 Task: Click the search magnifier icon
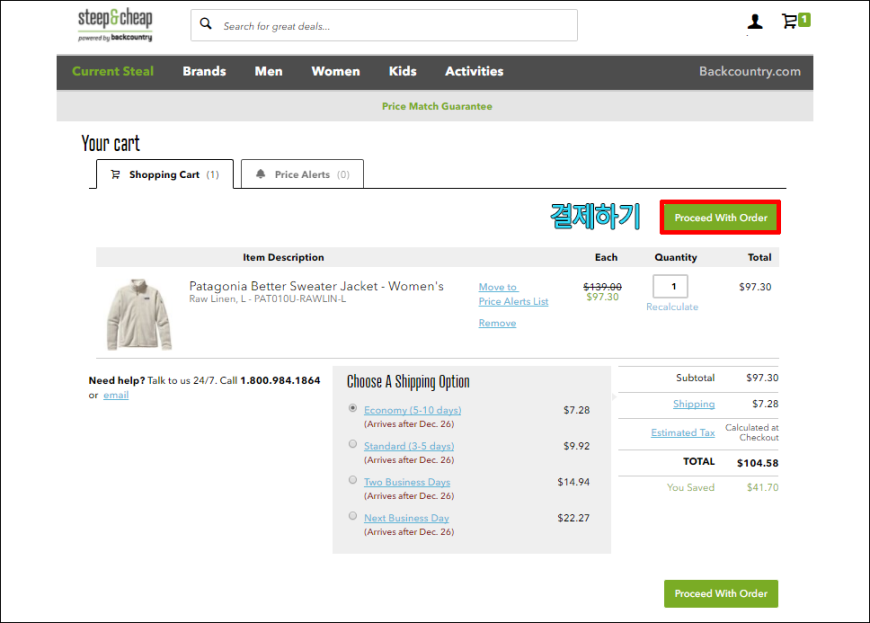click(x=206, y=24)
